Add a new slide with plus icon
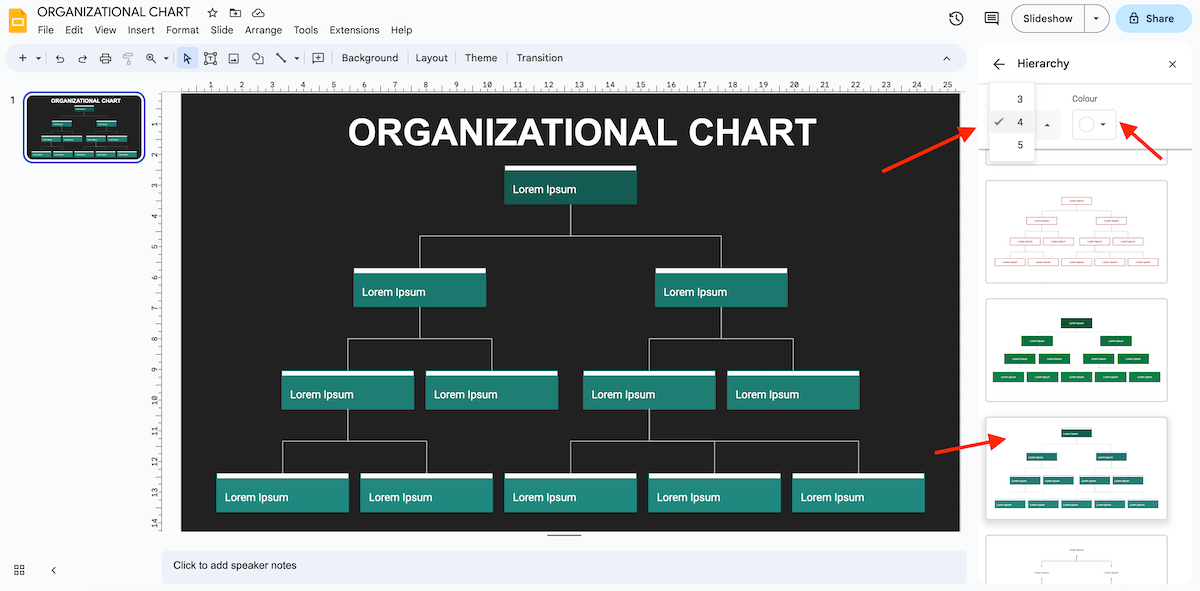Image resolution: width=1200 pixels, height=591 pixels. [23, 58]
